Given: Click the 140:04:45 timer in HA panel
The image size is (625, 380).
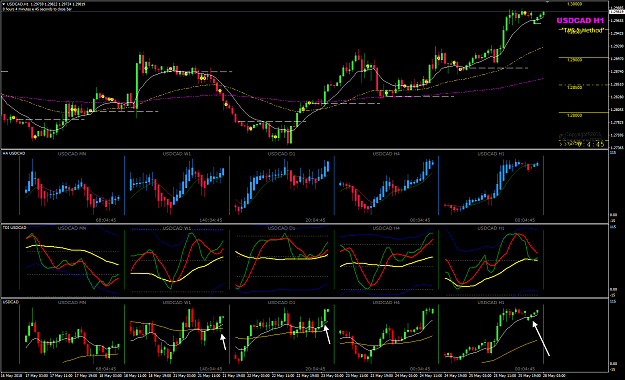Looking at the screenshot, I should [x=211, y=220].
